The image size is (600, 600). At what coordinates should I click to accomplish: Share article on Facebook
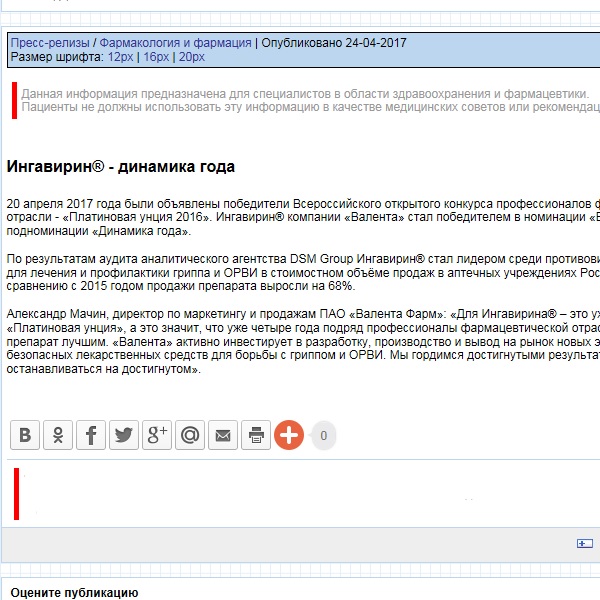[x=91, y=435]
